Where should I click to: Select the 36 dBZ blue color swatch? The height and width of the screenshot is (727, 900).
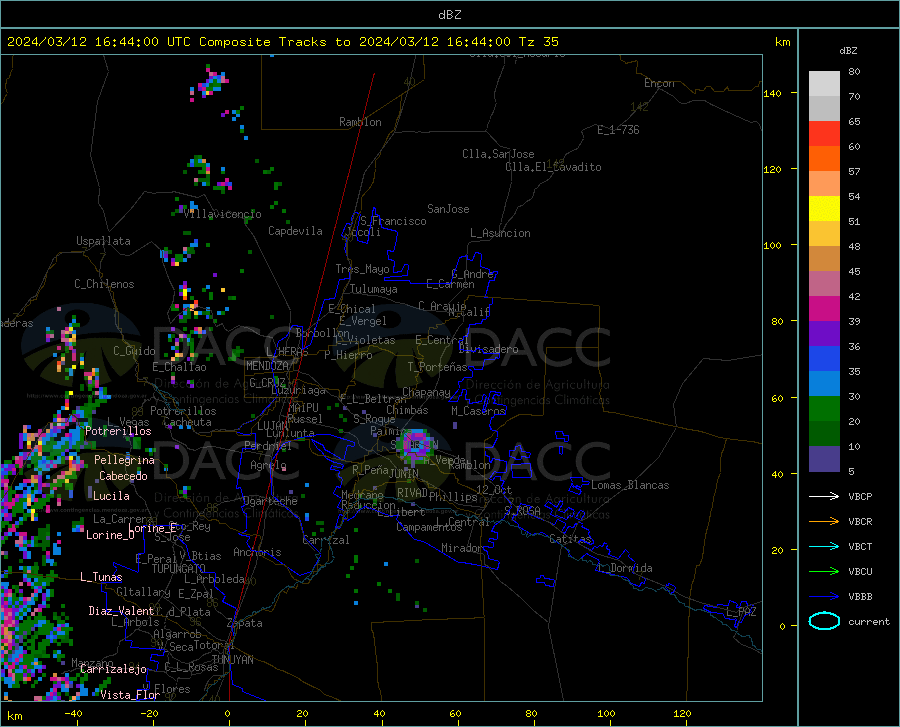click(x=824, y=359)
